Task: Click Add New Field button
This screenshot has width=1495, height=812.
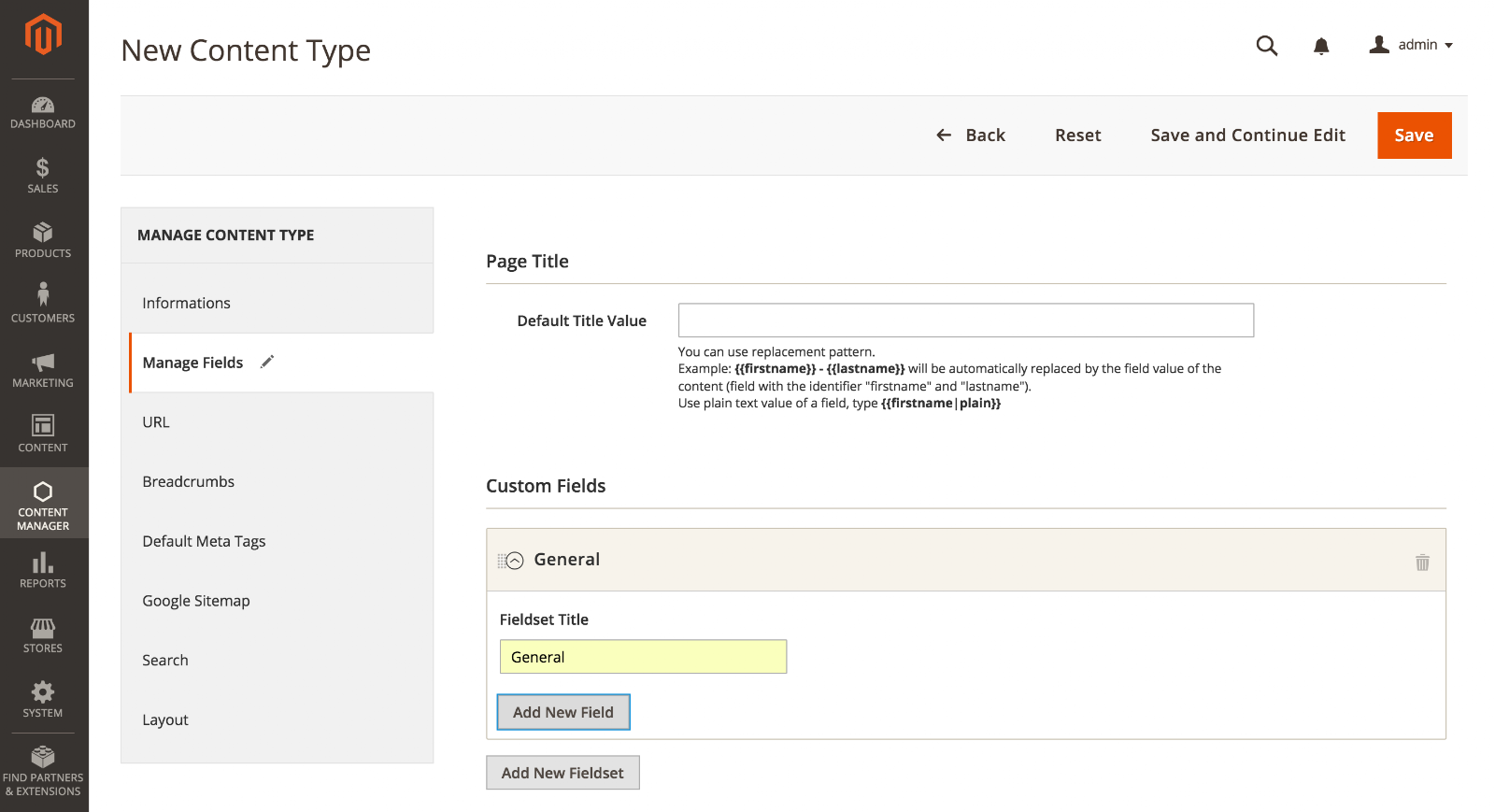Action: tap(563, 712)
